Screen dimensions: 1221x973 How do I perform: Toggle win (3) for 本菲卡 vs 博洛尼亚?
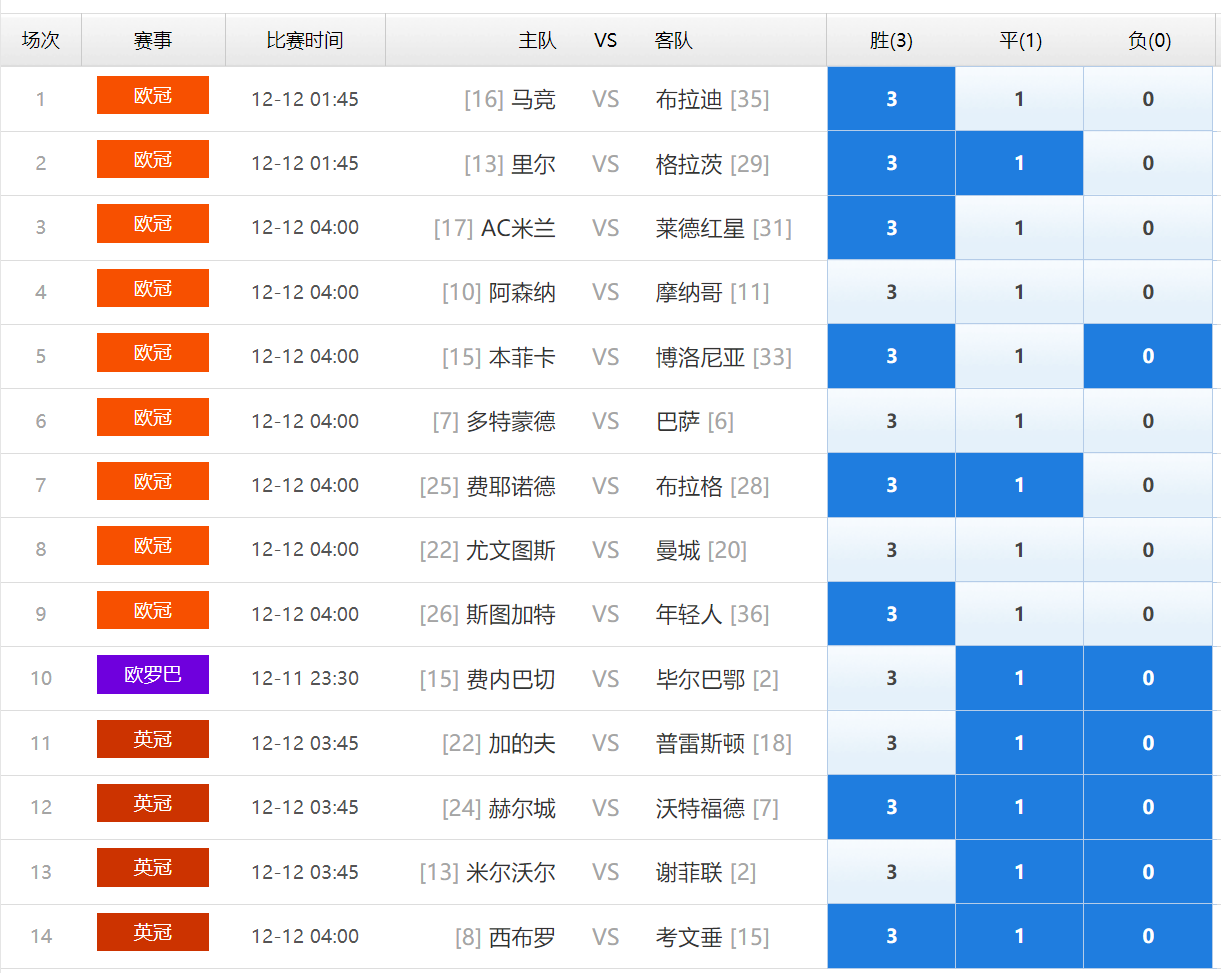pyautogui.click(x=891, y=356)
